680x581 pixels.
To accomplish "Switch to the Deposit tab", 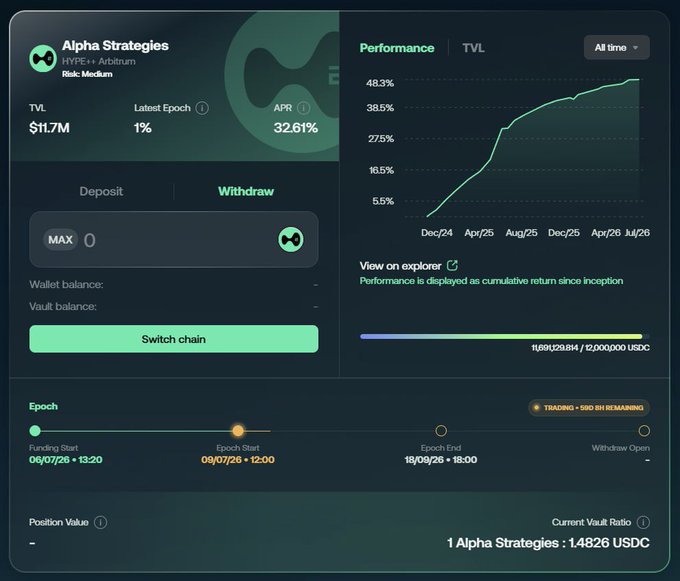I will pyautogui.click(x=101, y=191).
